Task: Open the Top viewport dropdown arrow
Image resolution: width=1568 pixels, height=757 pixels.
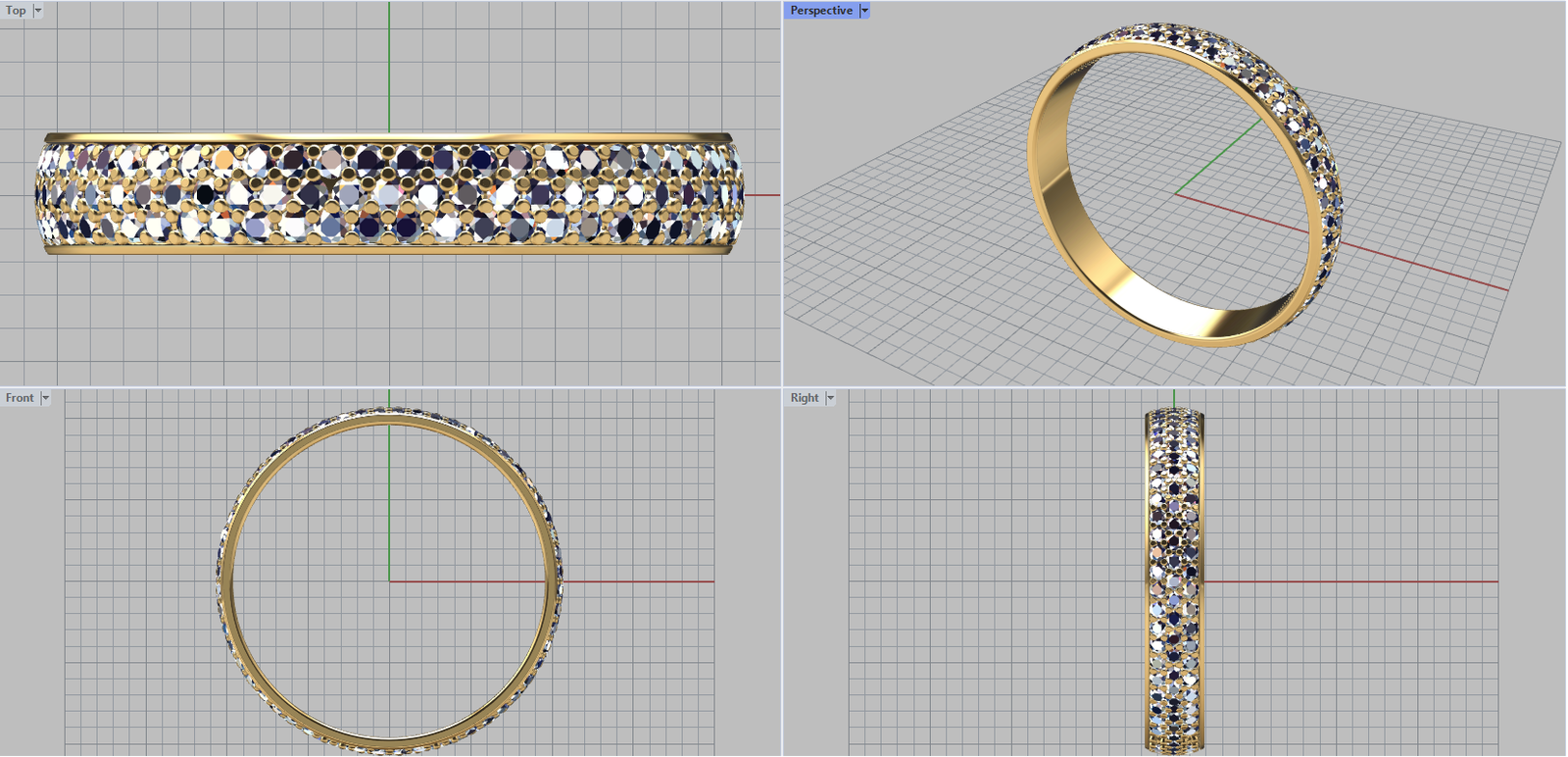Action: click(x=38, y=11)
